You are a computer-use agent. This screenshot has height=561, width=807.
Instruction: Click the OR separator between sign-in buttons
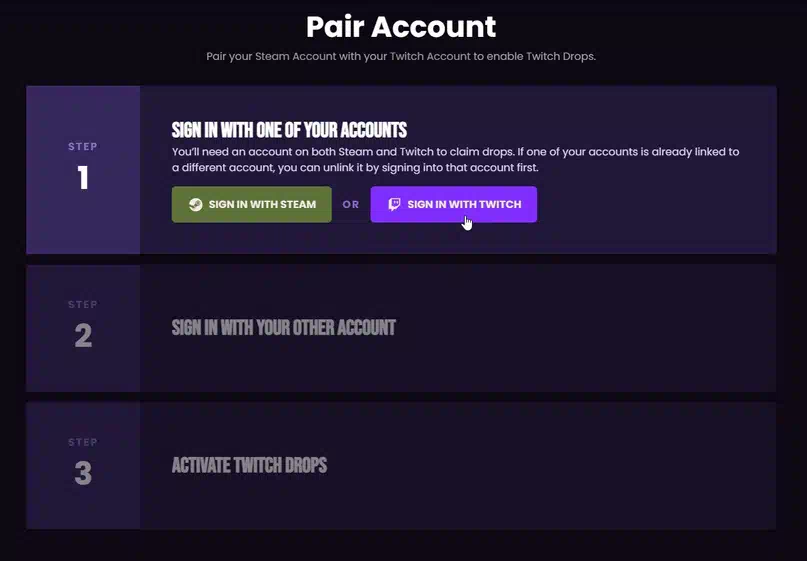(x=351, y=205)
